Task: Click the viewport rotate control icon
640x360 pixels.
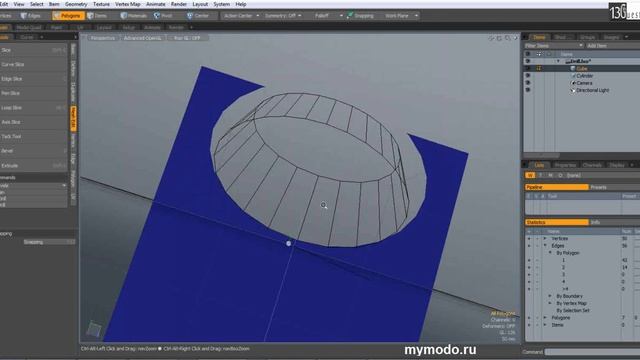Action: click(x=499, y=38)
